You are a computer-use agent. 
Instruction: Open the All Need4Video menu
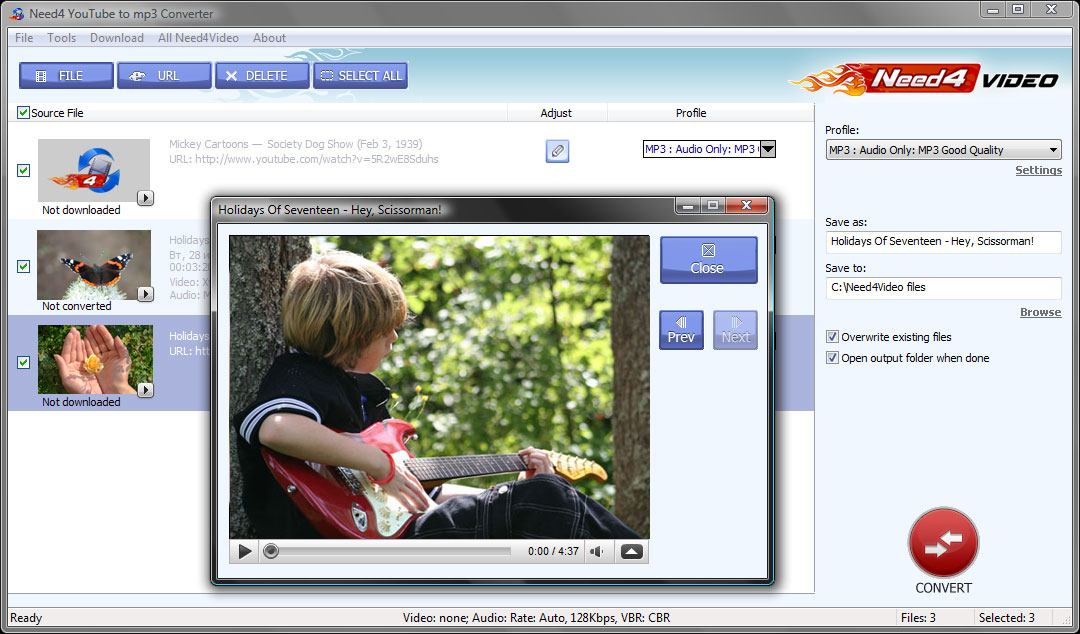coord(198,38)
